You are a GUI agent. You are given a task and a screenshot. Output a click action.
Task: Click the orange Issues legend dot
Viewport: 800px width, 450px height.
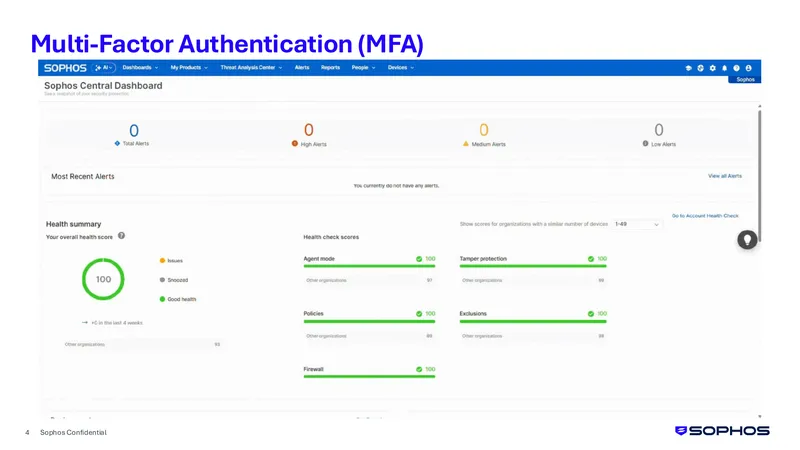pyautogui.click(x=162, y=261)
